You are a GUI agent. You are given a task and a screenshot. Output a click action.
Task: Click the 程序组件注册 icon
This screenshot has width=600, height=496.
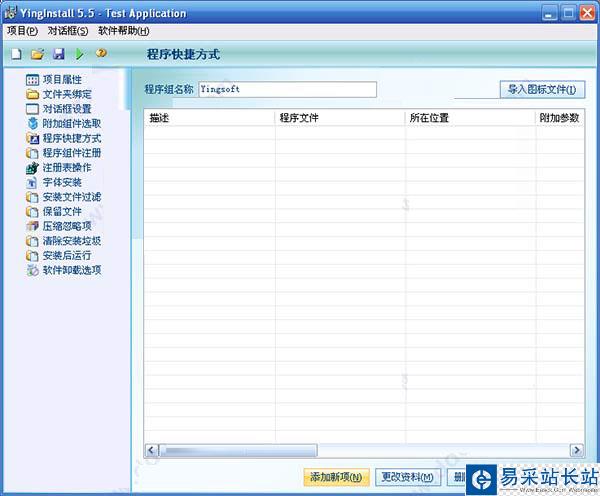coord(33,153)
